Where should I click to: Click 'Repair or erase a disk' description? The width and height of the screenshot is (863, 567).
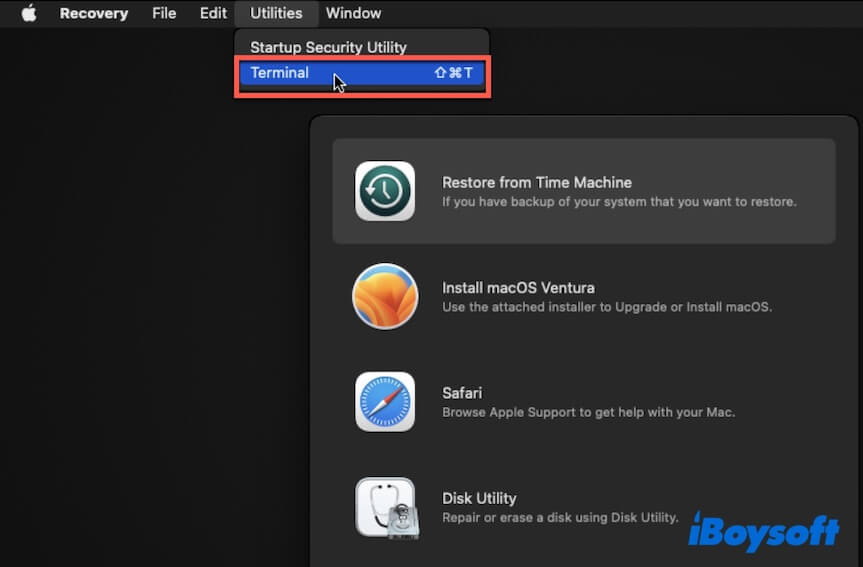[x=560, y=517]
